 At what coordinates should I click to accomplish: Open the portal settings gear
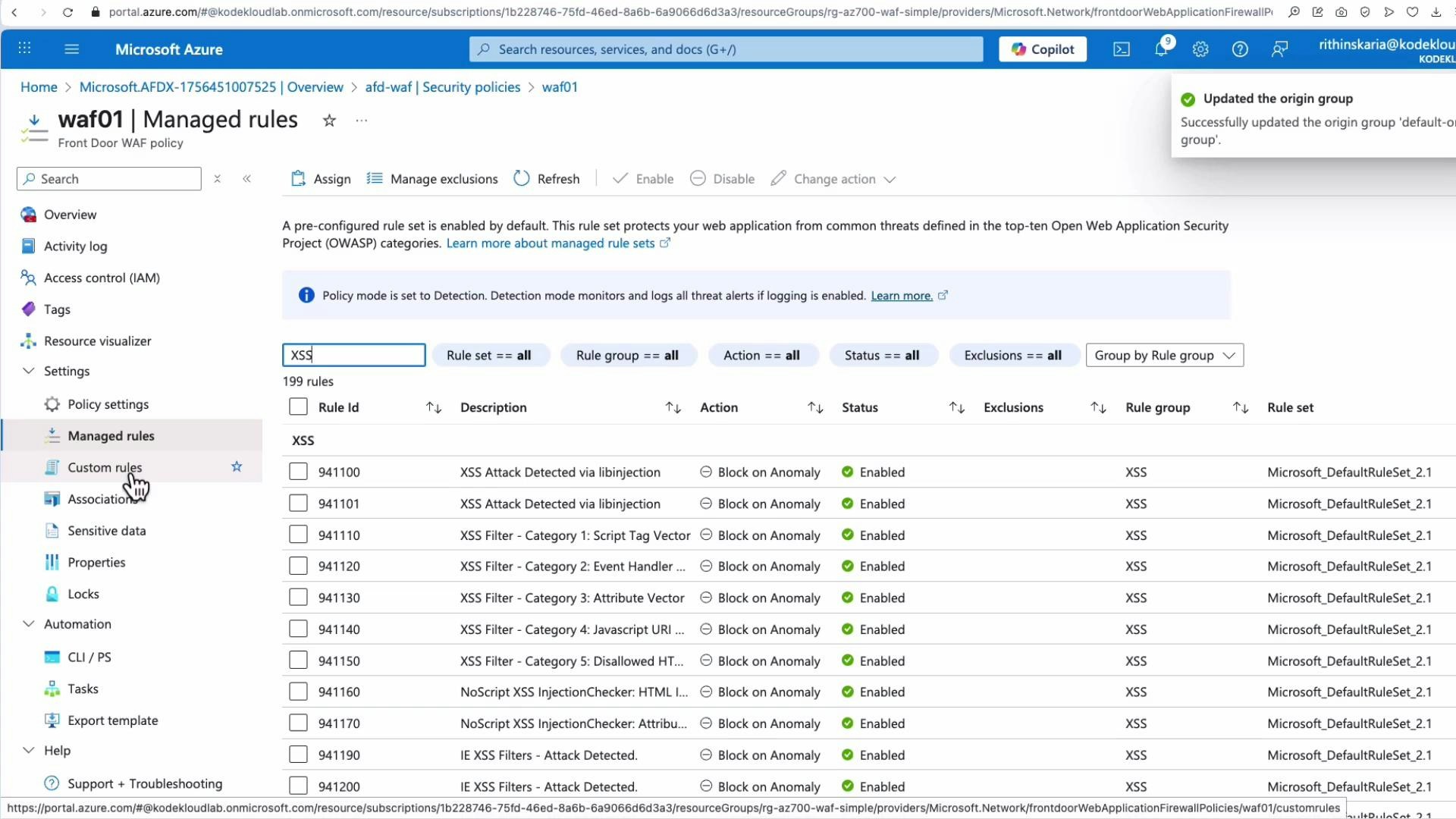pyautogui.click(x=1200, y=49)
